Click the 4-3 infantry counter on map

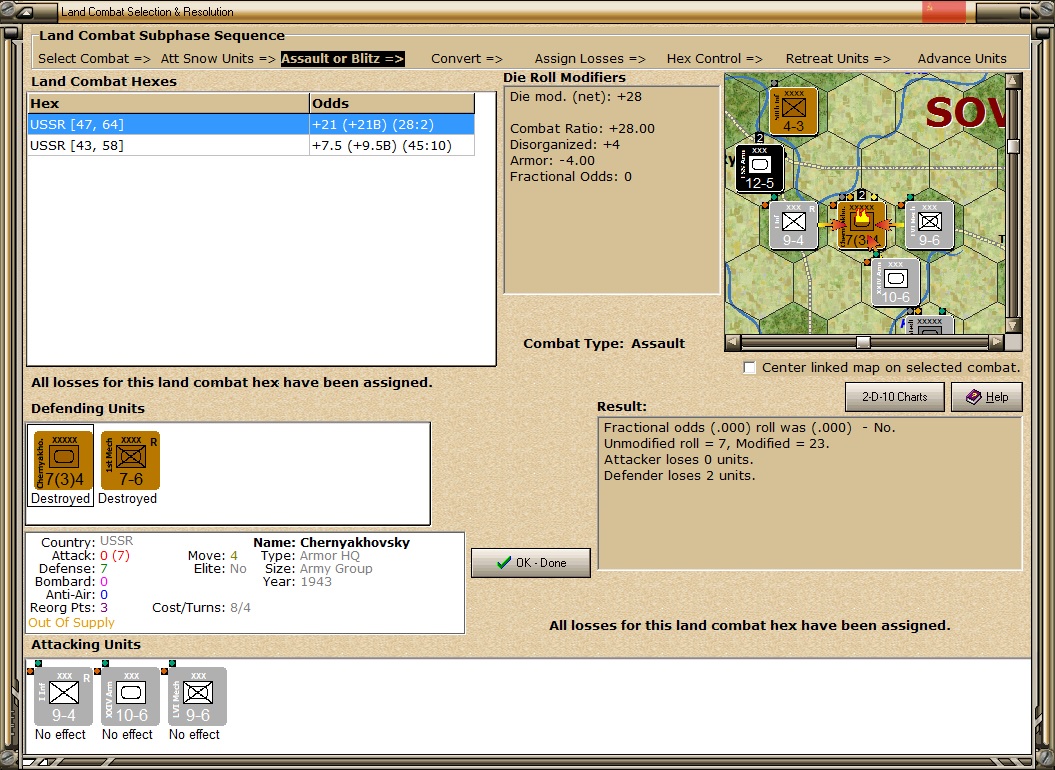pyautogui.click(x=793, y=111)
